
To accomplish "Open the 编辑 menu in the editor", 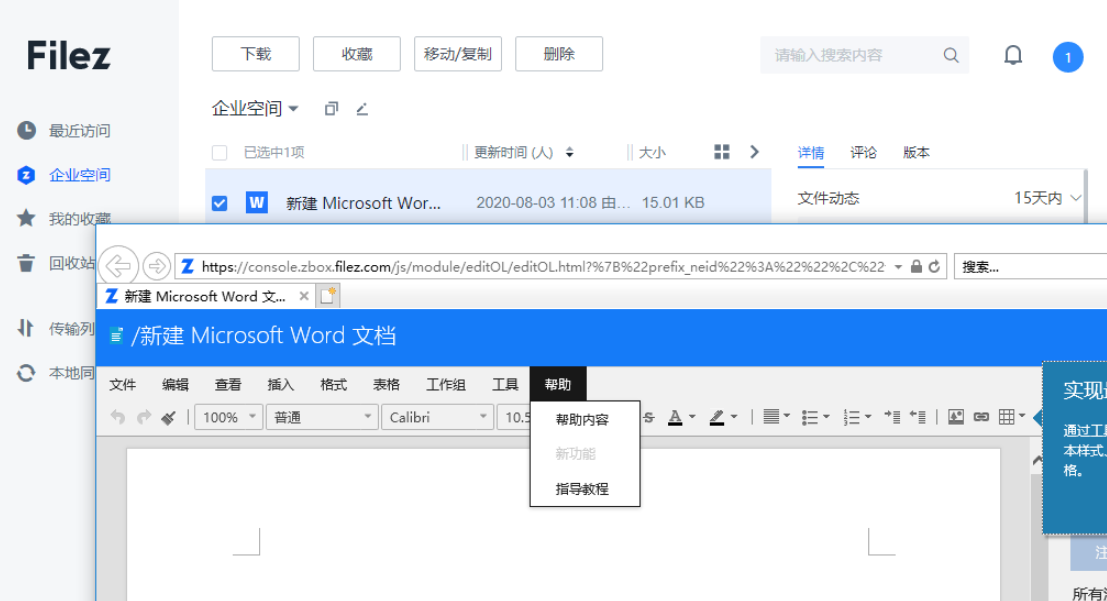I will 175,384.
